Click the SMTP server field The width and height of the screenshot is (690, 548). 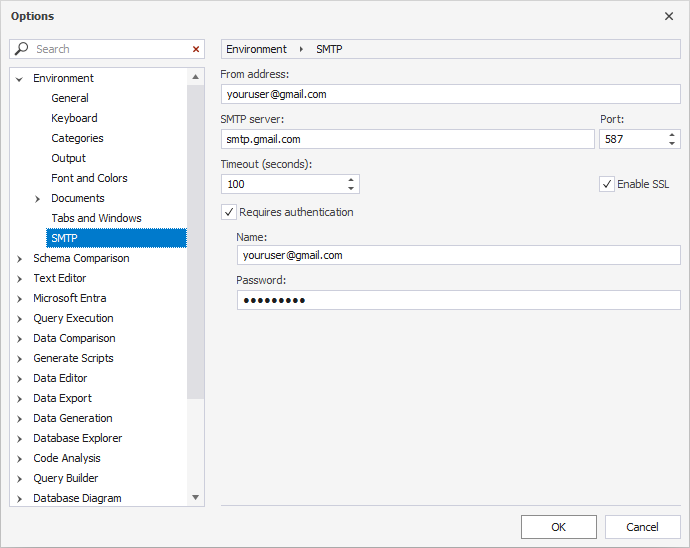pos(407,139)
